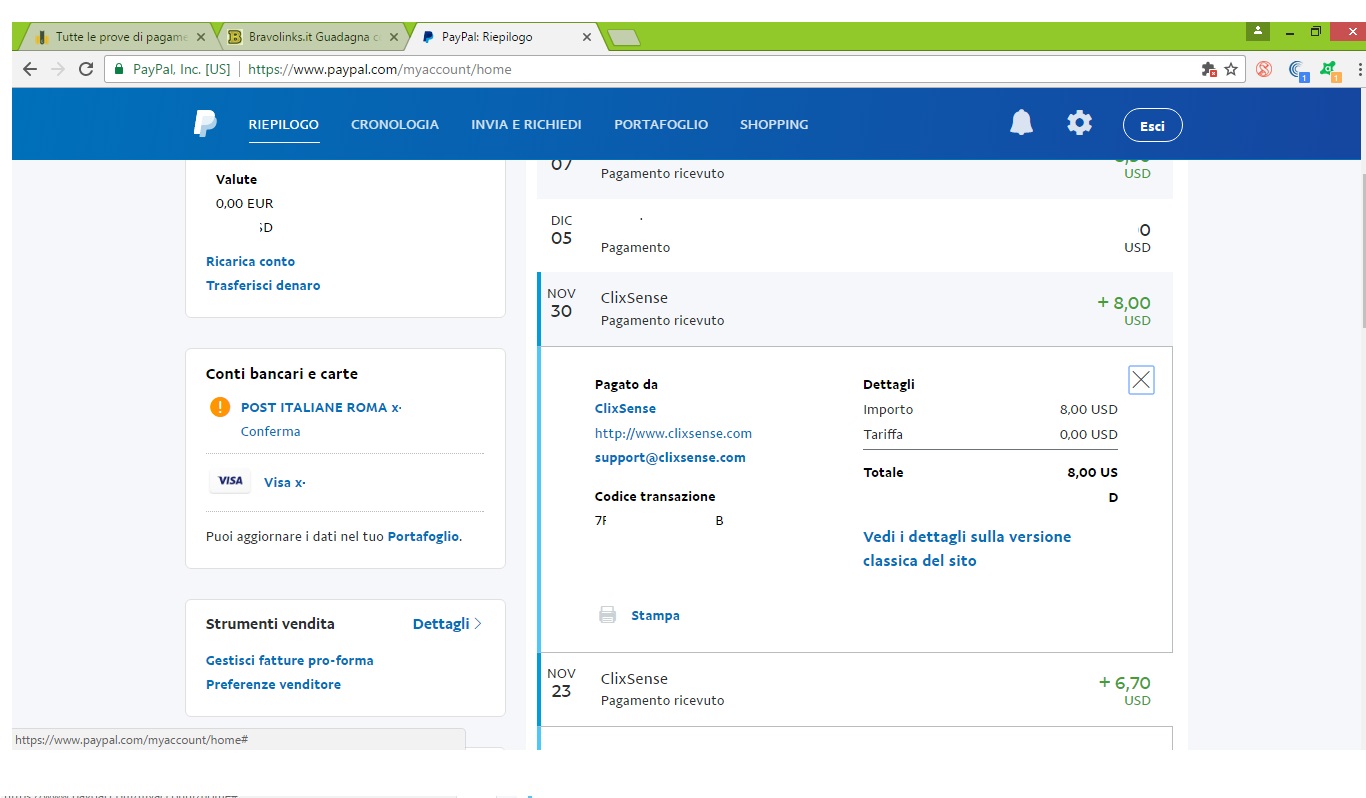Open the Portafoglio menu item
Image resolution: width=1366 pixels, height=798 pixels.
pyautogui.click(x=661, y=125)
